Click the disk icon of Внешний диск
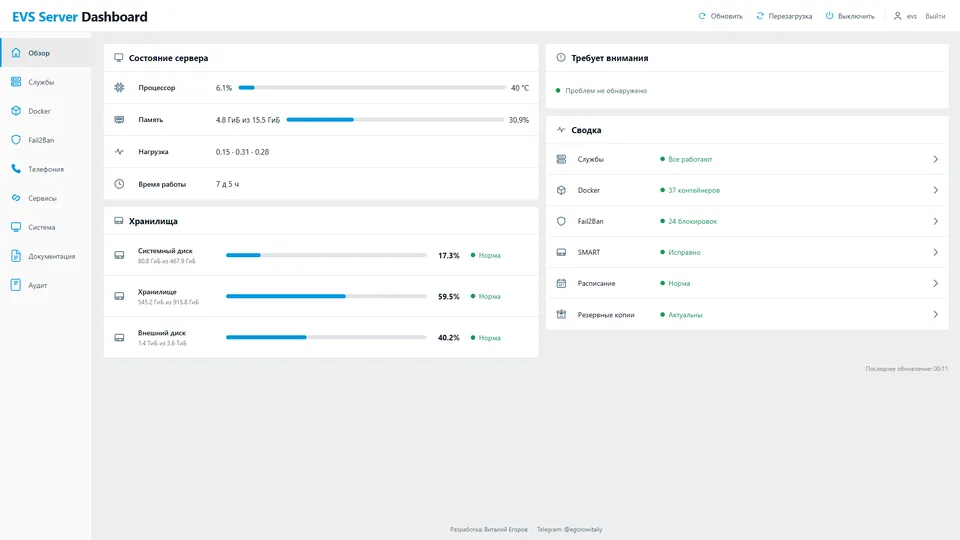The width and height of the screenshot is (960, 540). (x=119, y=337)
